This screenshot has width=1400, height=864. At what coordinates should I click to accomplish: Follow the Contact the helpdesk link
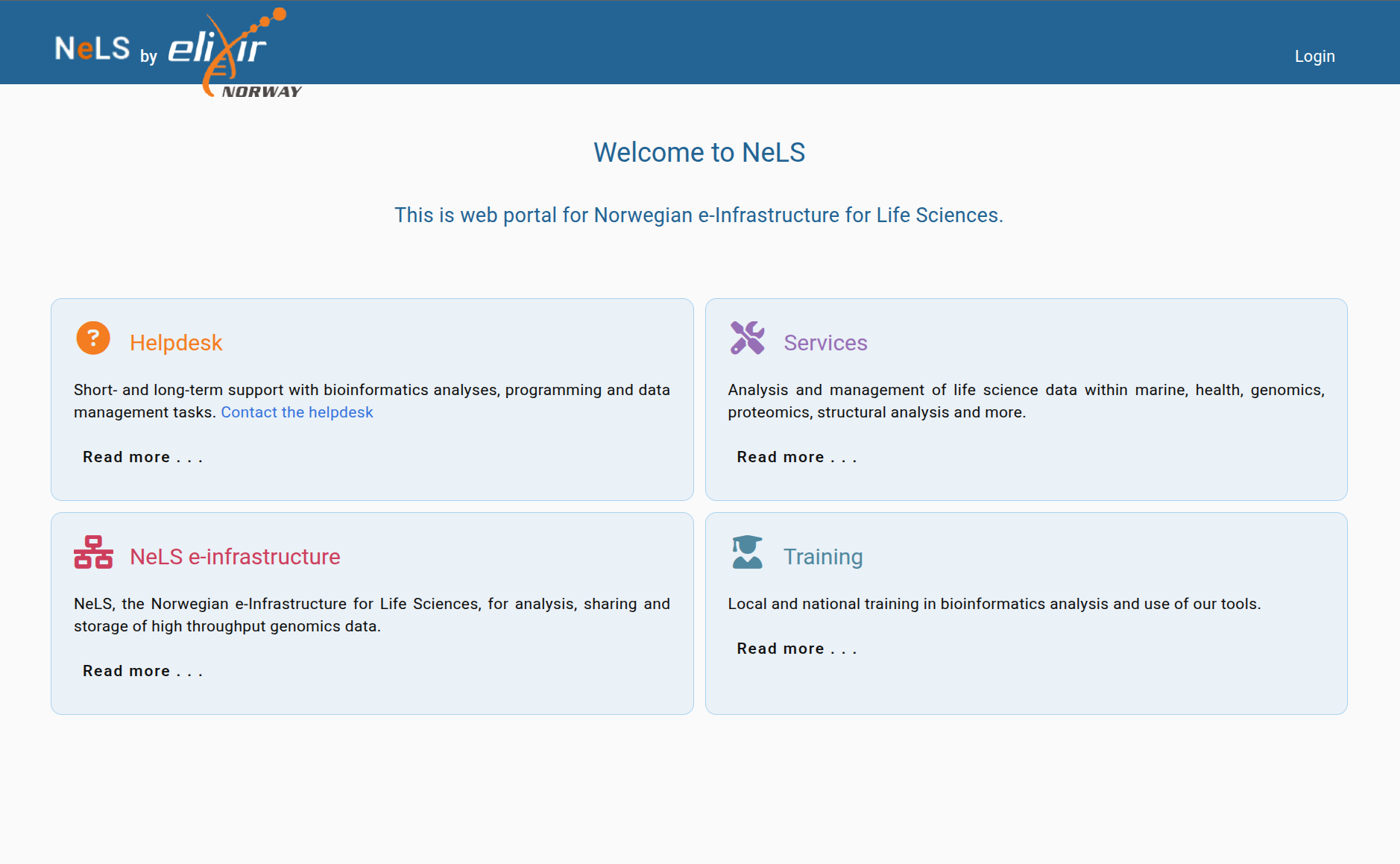pos(297,412)
